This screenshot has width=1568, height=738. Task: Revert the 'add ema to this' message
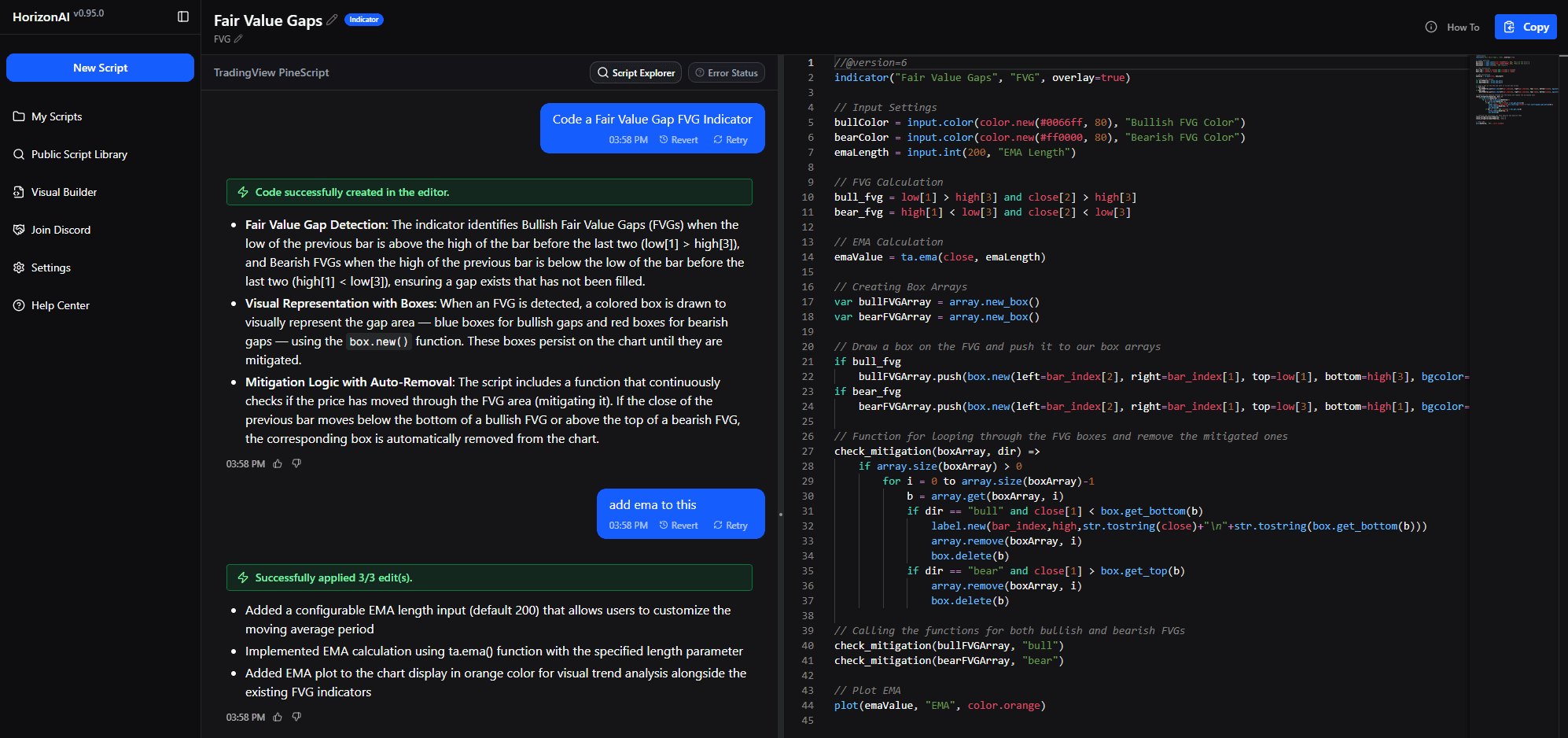tap(679, 526)
